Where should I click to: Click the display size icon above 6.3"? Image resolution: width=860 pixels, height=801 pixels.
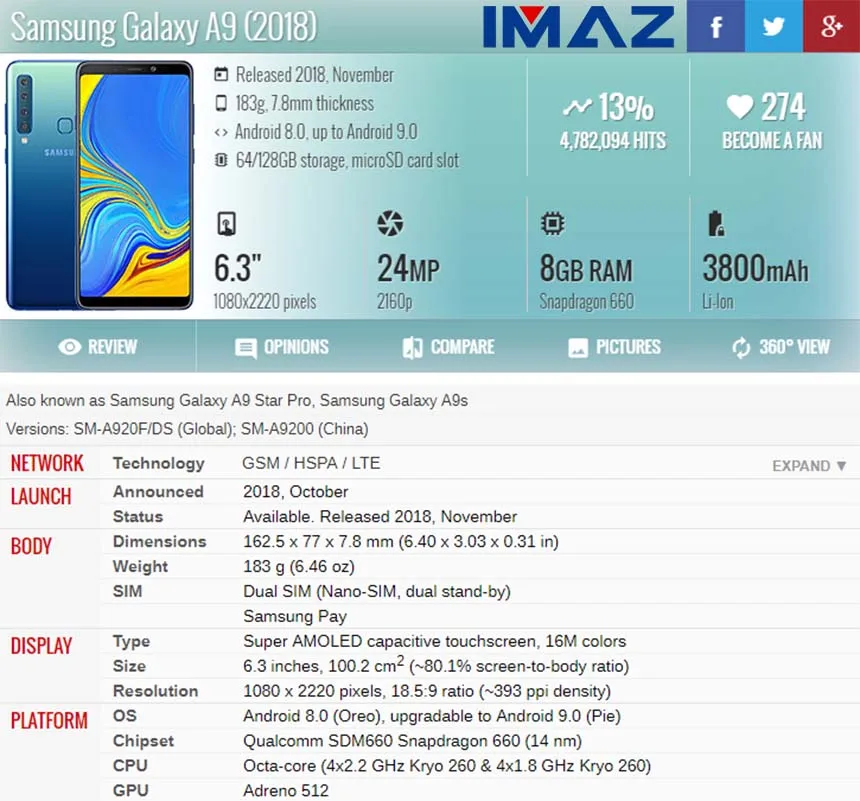[x=227, y=223]
